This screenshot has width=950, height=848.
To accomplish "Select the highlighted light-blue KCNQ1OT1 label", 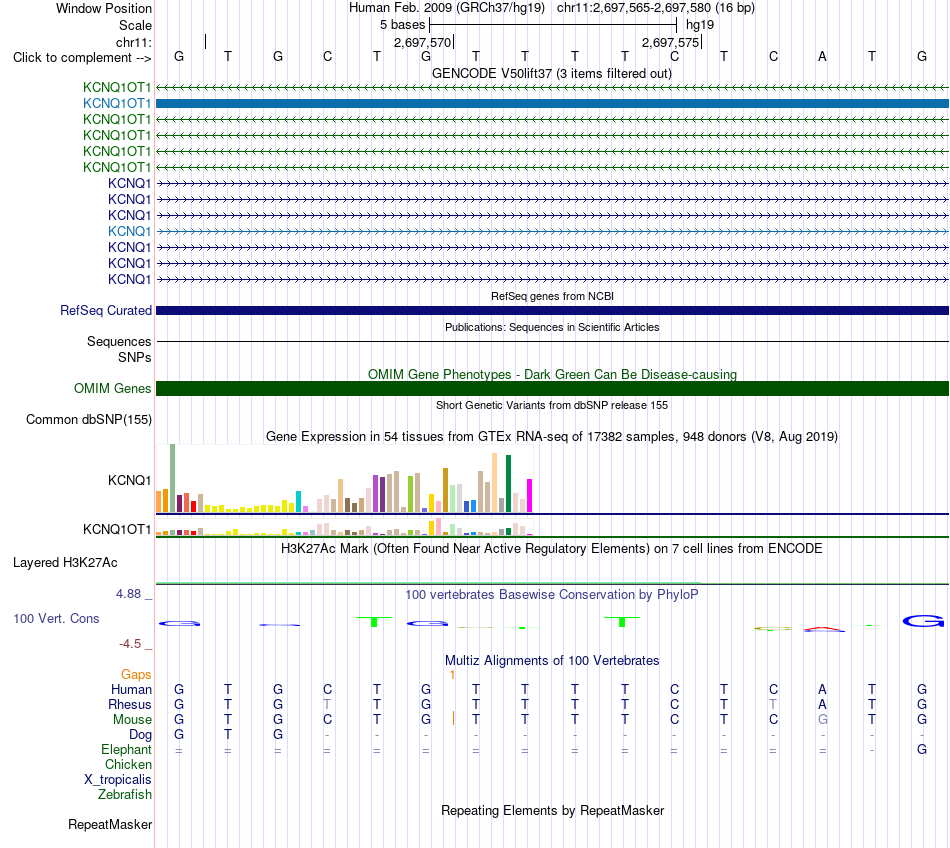I will [x=117, y=104].
